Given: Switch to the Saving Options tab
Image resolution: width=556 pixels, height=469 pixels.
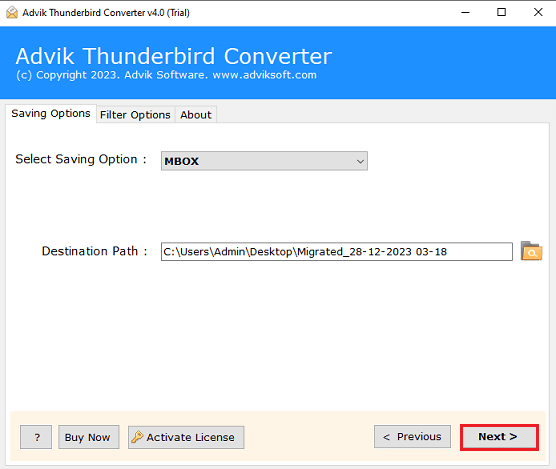Looking at the screenshot, I should [x=51, y=113].
